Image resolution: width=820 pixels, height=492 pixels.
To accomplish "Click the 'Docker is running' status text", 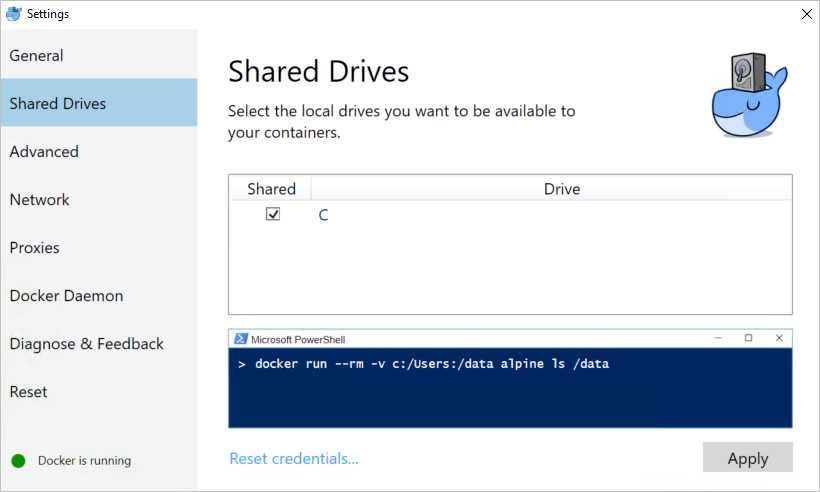I will click(85, 461).
